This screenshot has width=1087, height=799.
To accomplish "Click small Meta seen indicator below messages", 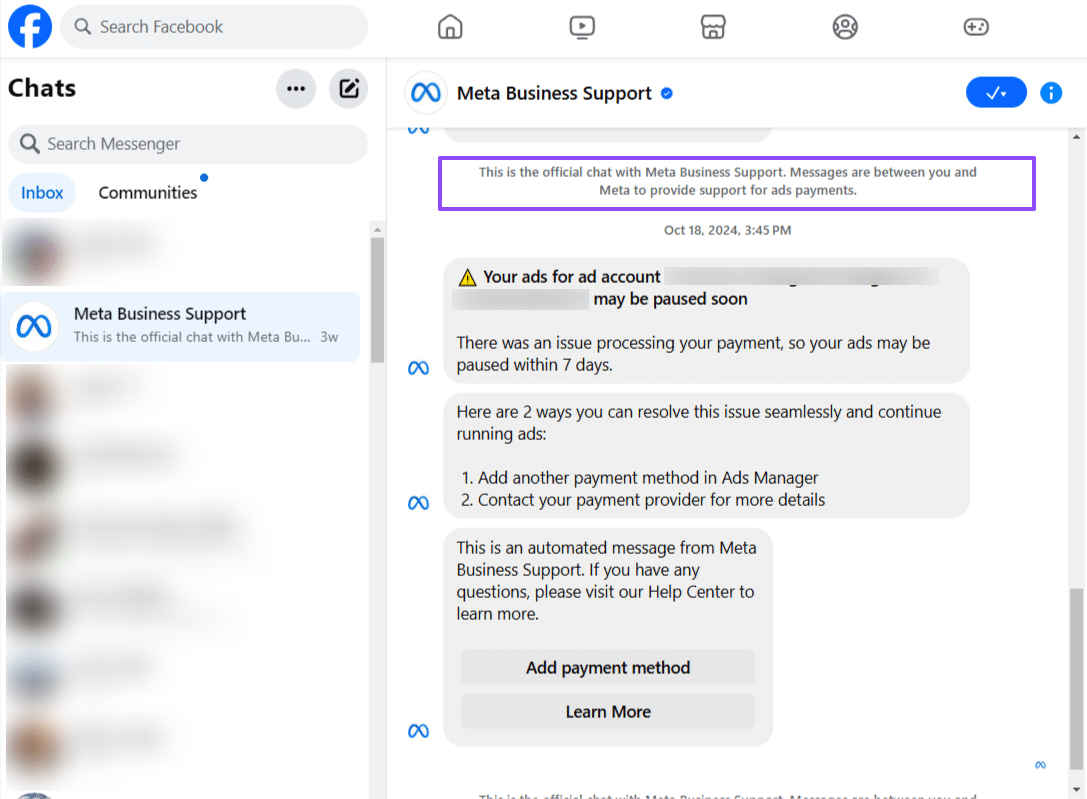I will click(1041, 765).
